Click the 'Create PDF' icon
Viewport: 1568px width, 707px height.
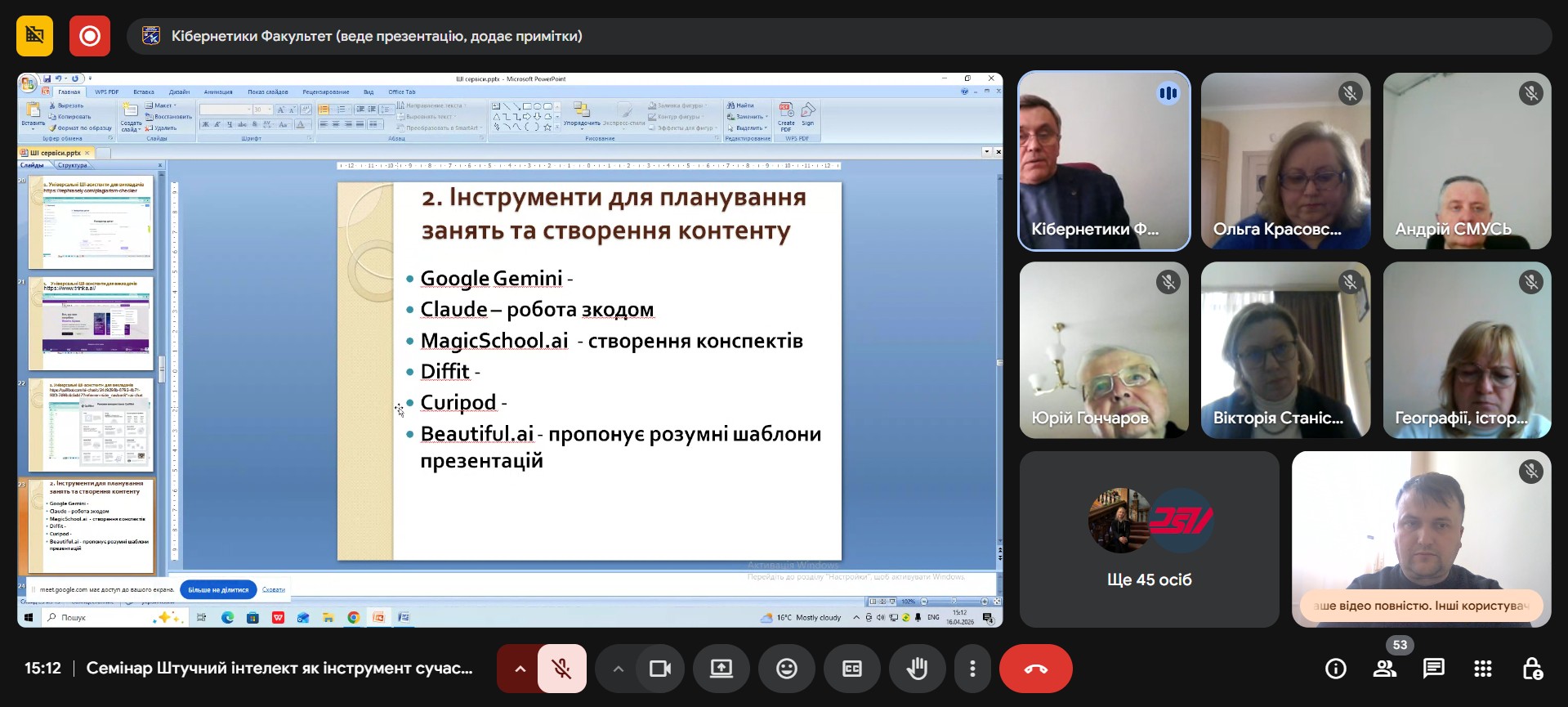pos(786,116)
